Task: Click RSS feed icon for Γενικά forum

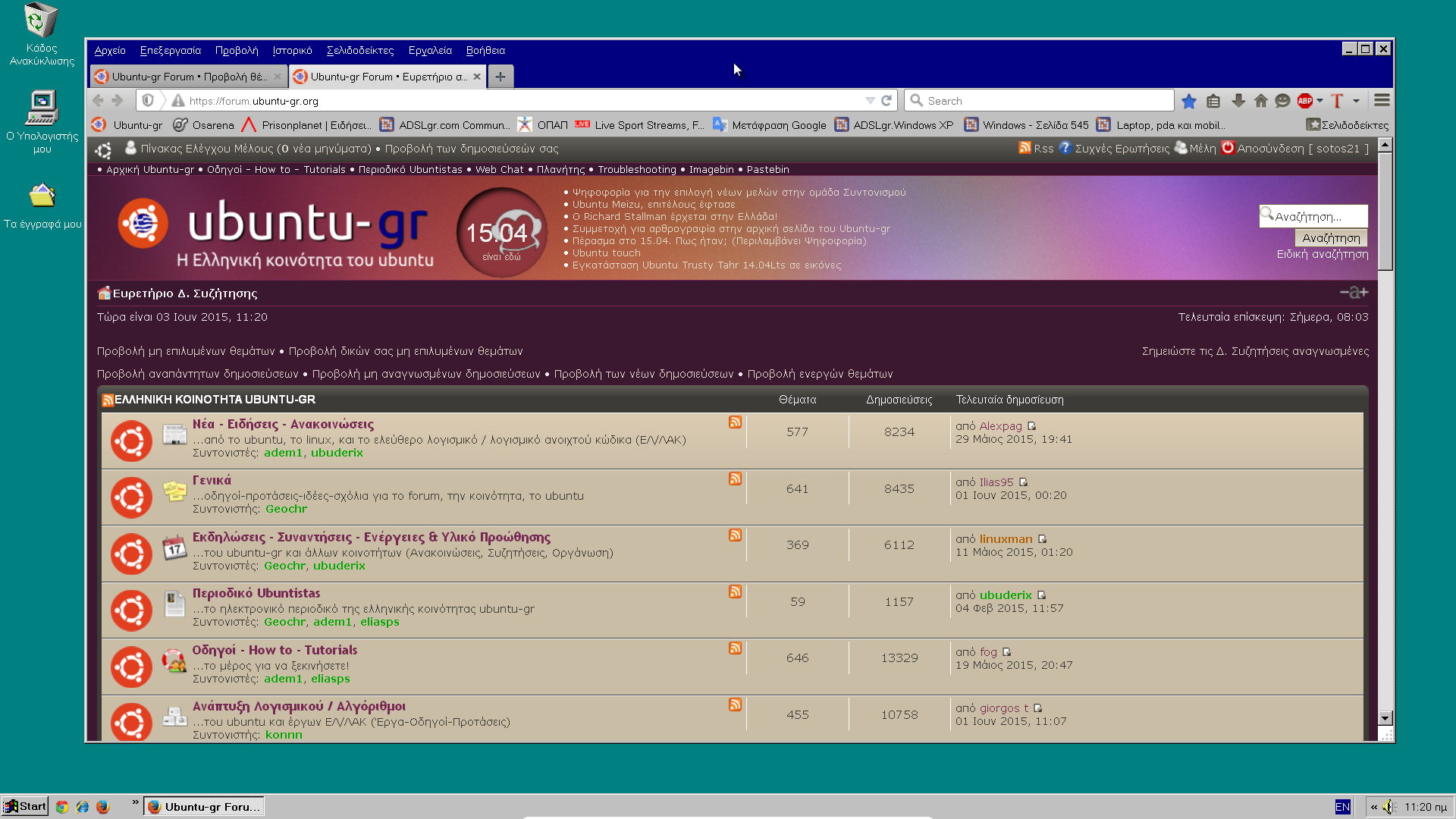Action: click(x=735, y=479)
